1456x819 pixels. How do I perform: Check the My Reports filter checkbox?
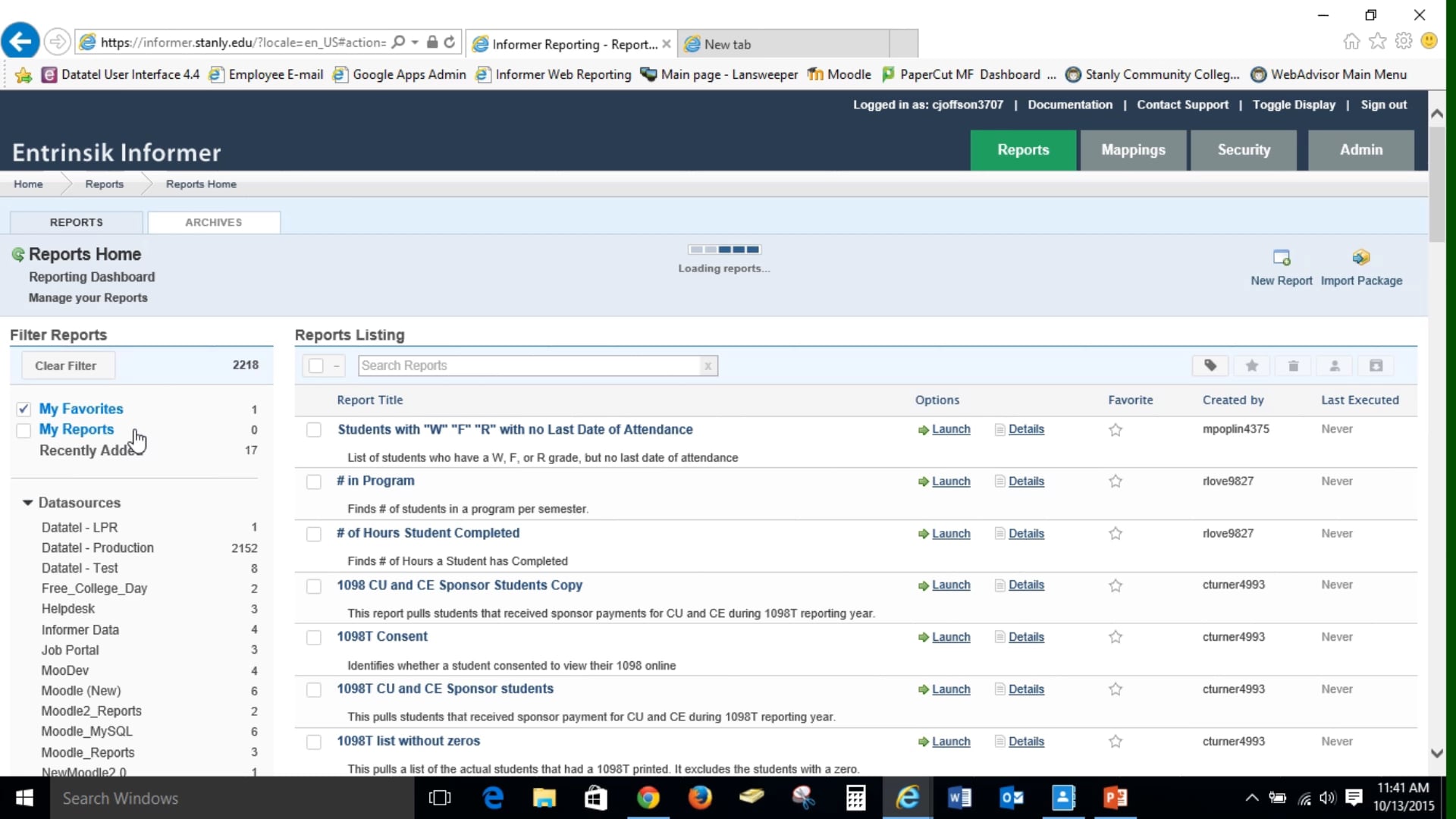(24, 431)
